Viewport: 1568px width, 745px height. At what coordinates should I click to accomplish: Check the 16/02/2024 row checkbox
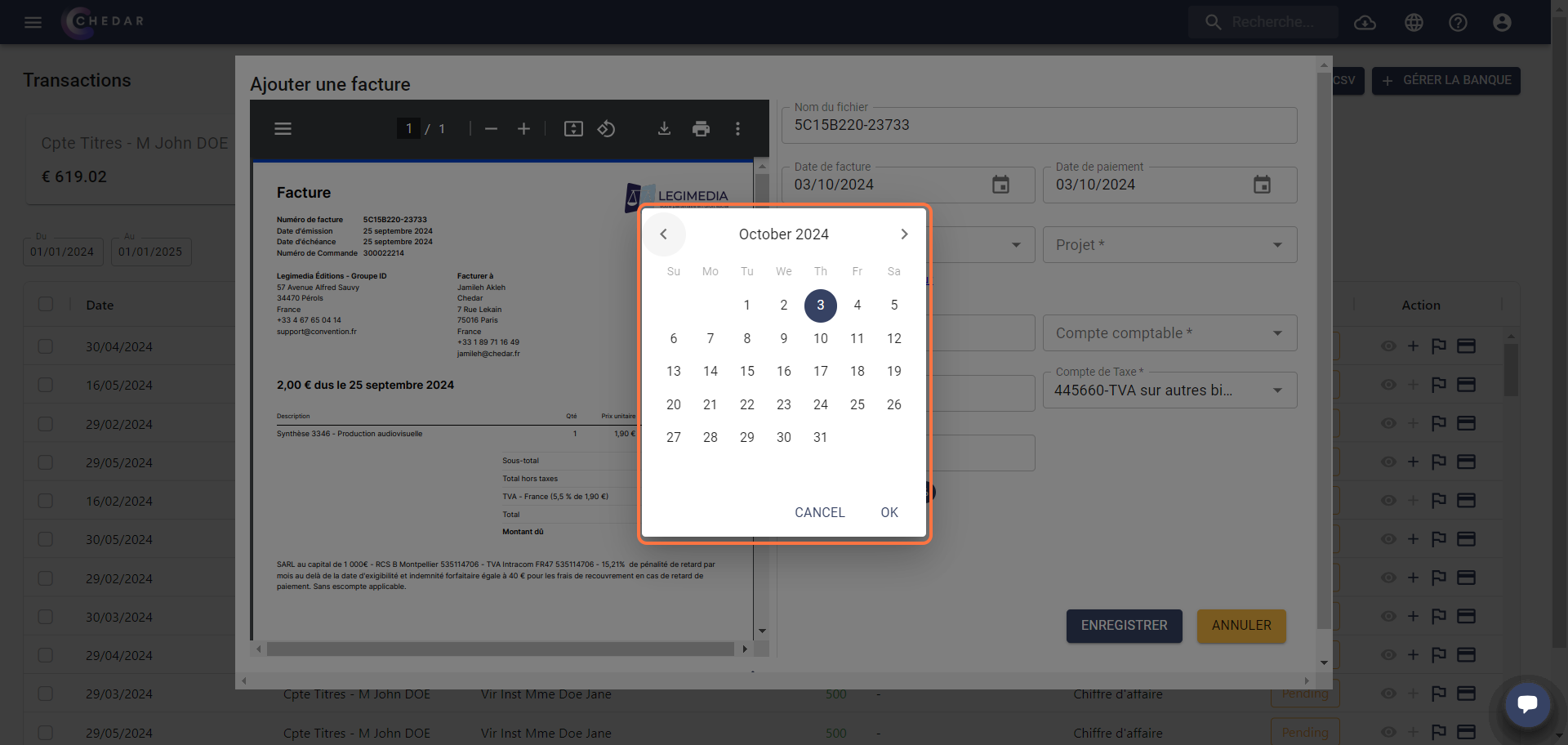coord(46,501)
